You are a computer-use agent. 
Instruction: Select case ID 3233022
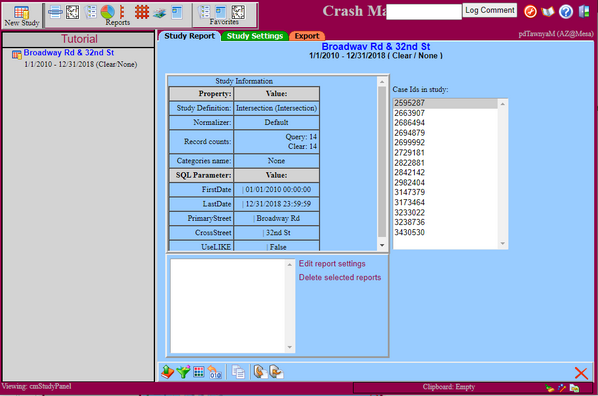(x=445, y=212)
